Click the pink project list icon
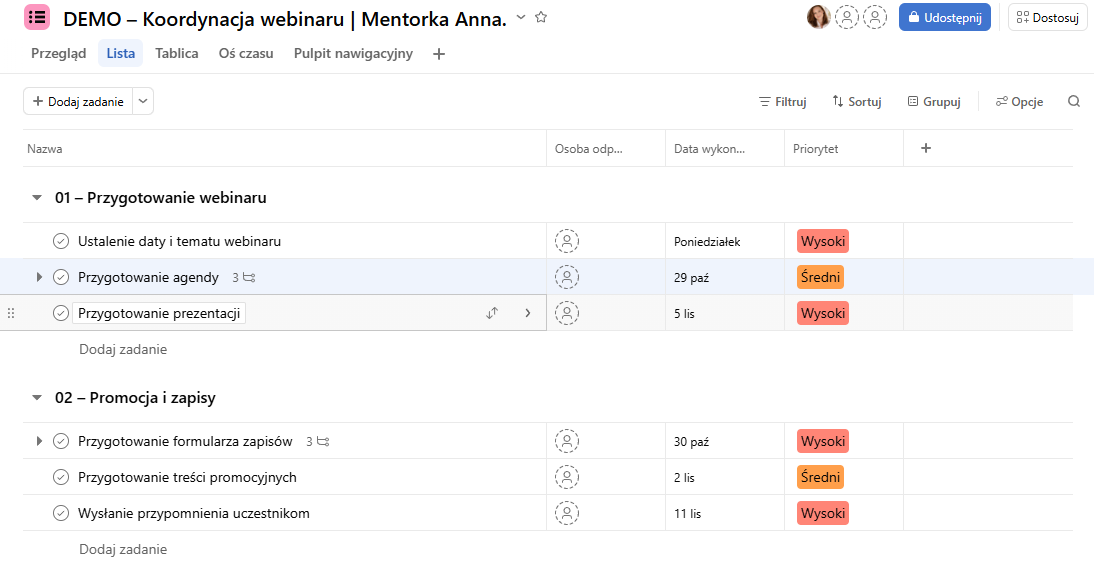 [37, 17]
